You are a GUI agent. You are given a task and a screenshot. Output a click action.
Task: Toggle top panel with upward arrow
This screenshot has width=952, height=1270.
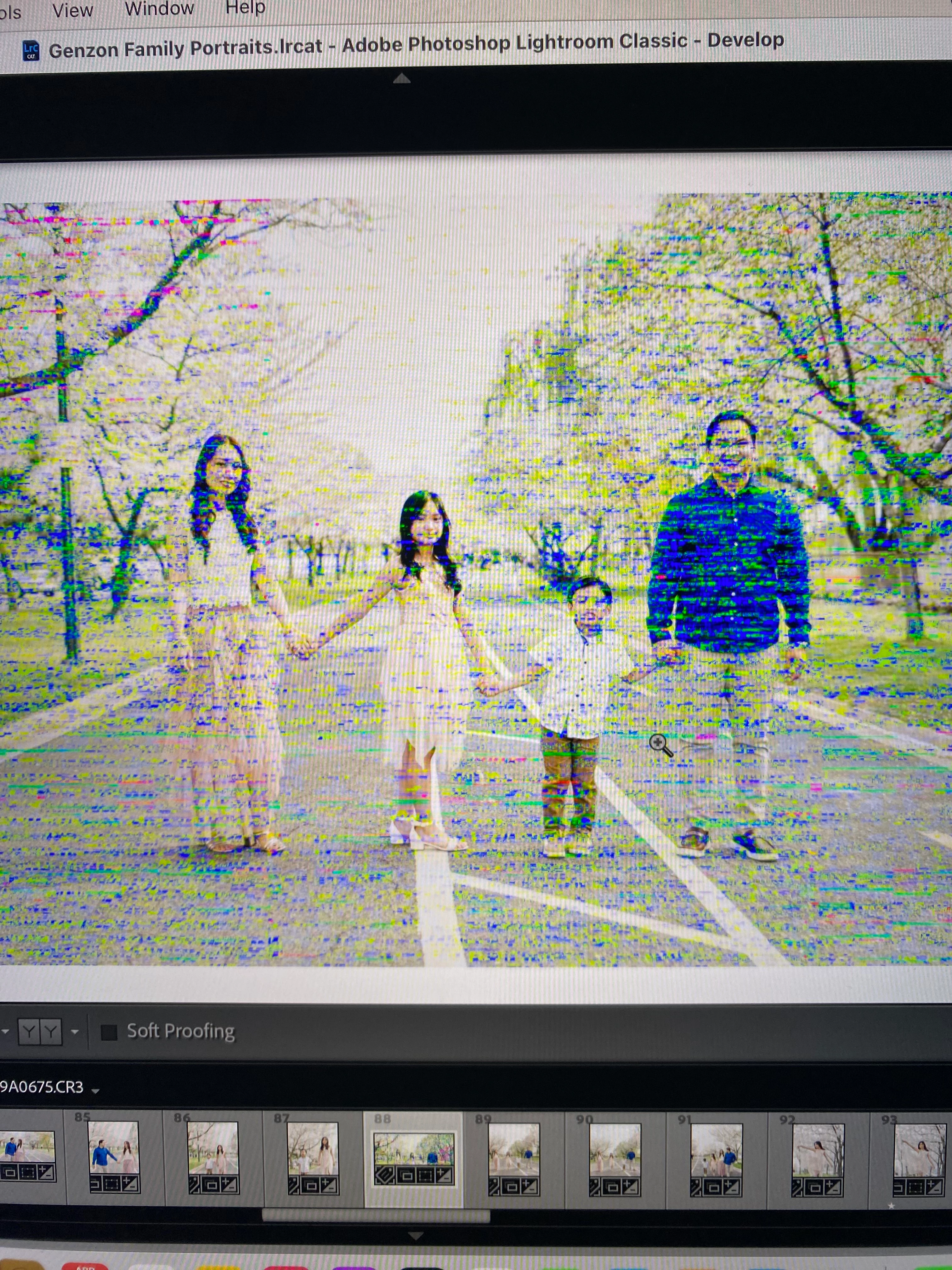[x=402, y=79]
